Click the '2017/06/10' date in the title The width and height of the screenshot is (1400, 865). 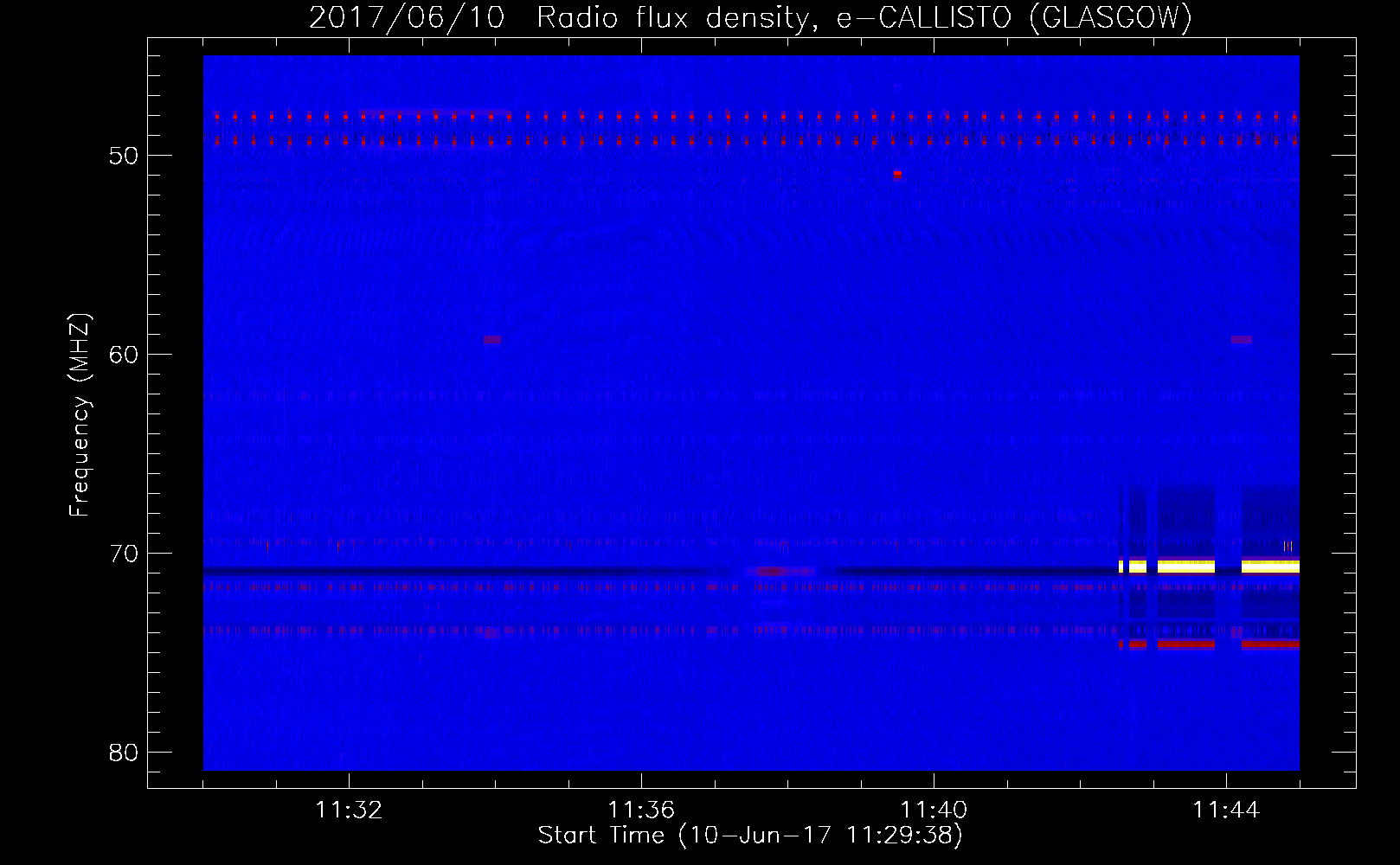[407, 17]
